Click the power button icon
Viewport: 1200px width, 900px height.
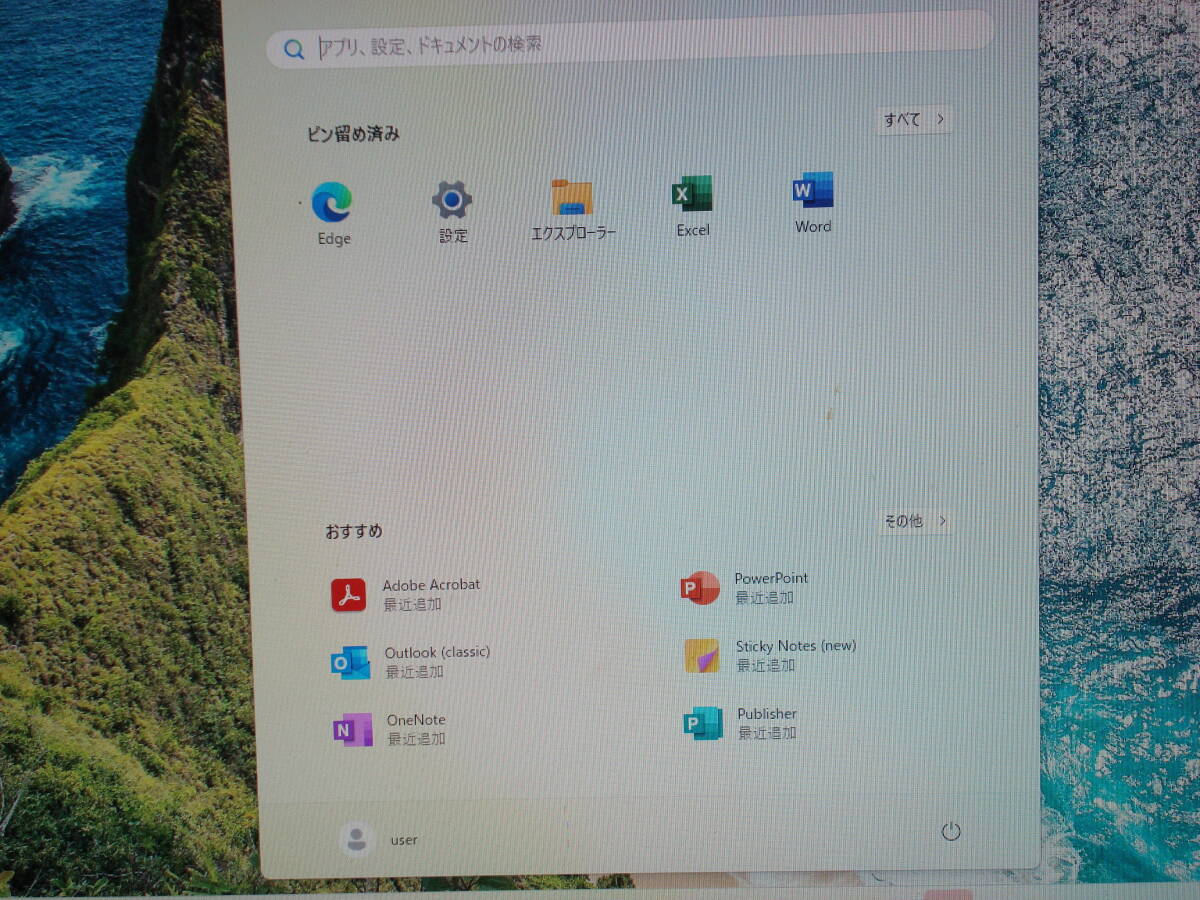tap(951, 831)
